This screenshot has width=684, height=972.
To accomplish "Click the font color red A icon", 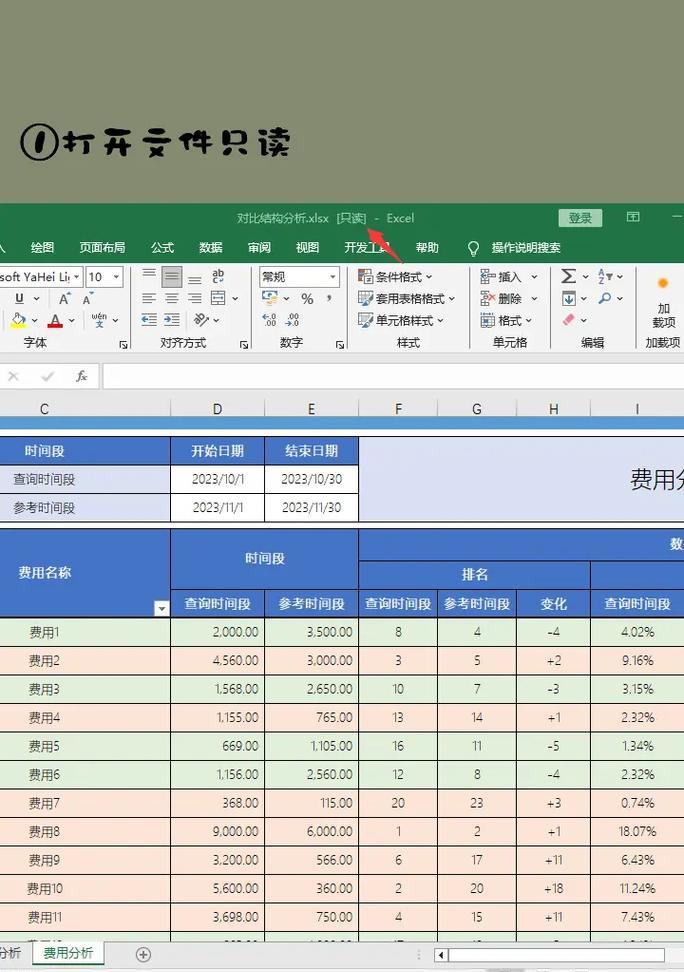I will coord(55,321).
